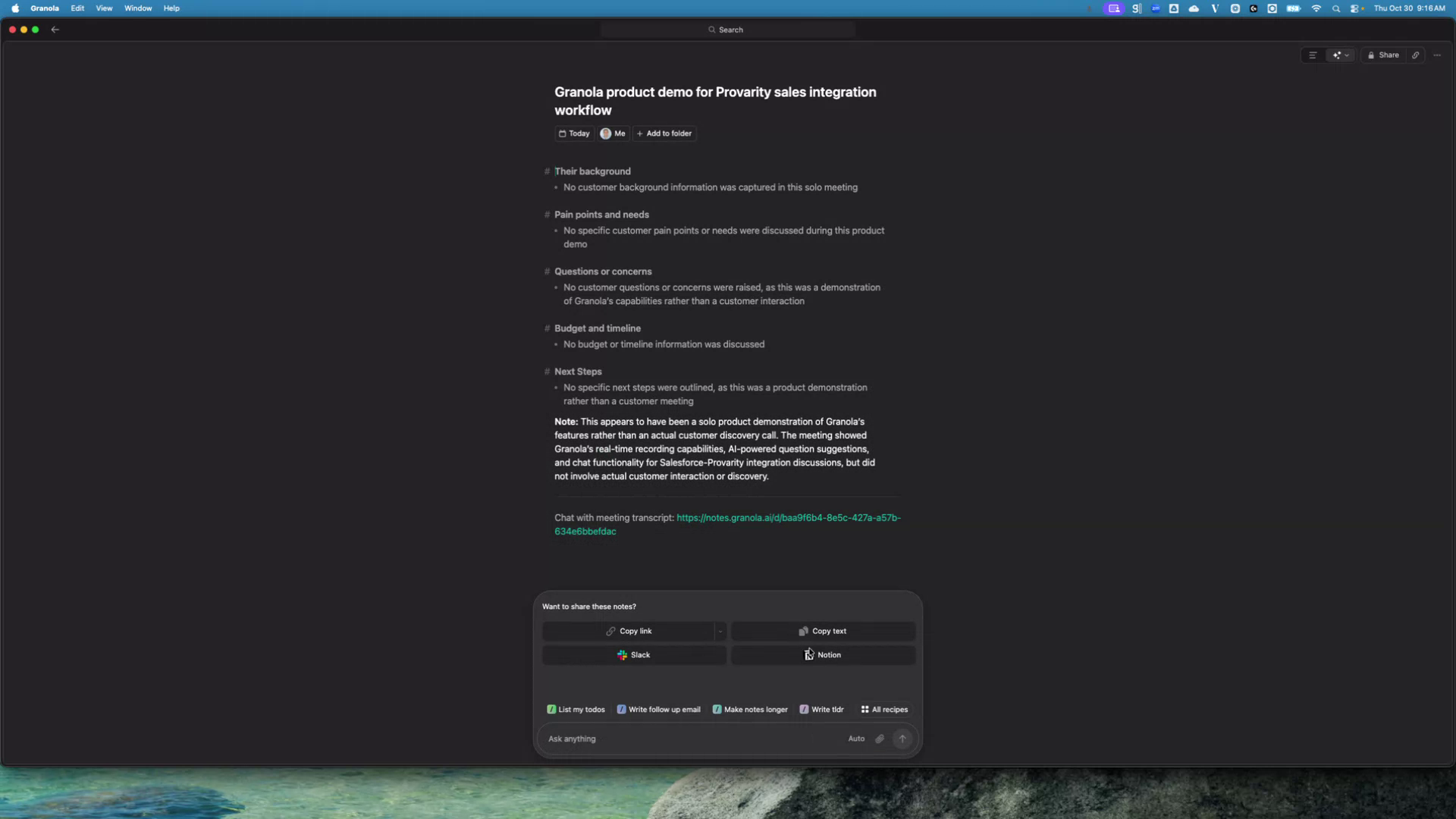1456x819 pixels.
Task: Toggle List my todos recipe
Action: click(x=575, y=709)
